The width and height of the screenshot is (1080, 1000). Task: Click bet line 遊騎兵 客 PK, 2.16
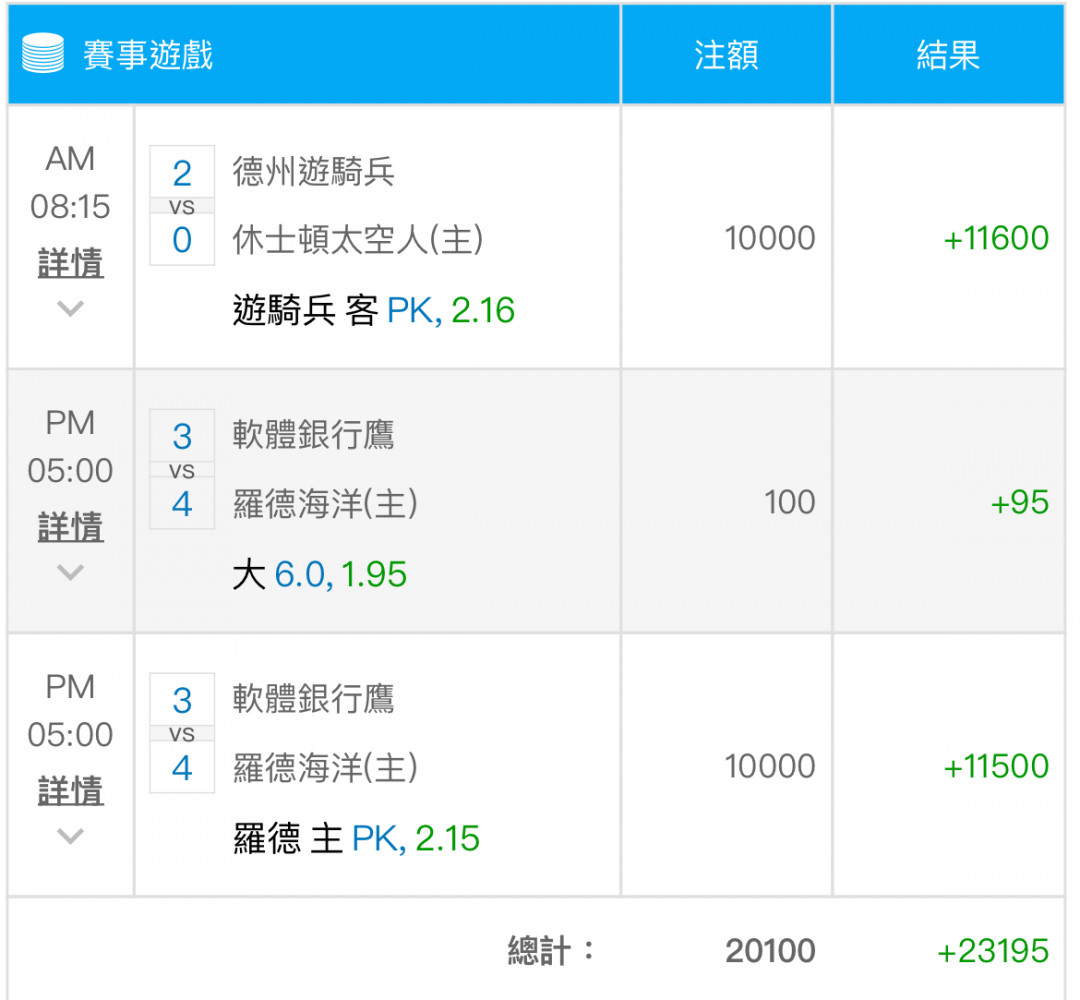click(x=374, y=310)
